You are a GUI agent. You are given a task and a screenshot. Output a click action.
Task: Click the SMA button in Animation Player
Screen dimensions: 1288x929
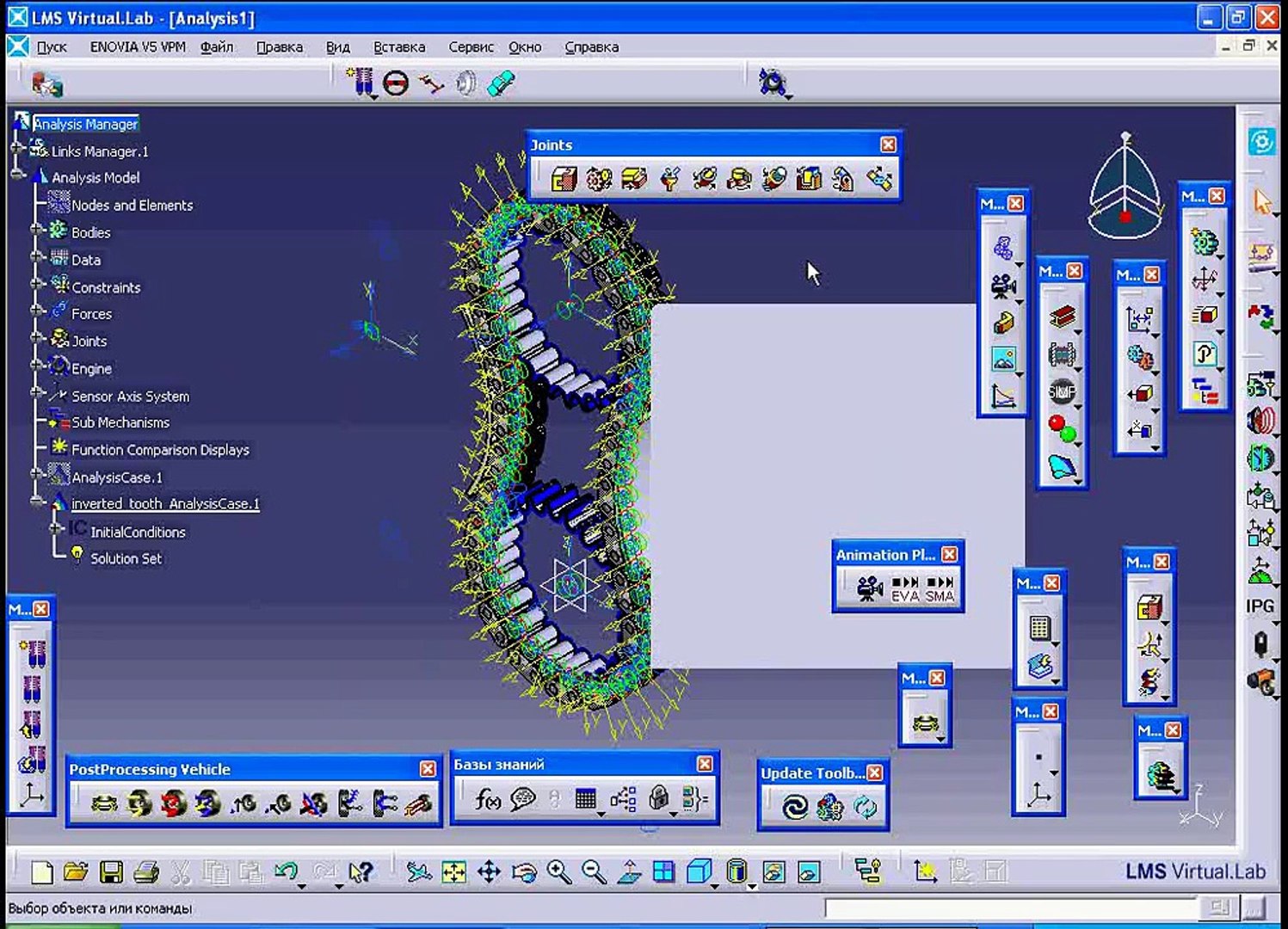tap(940, 588)
